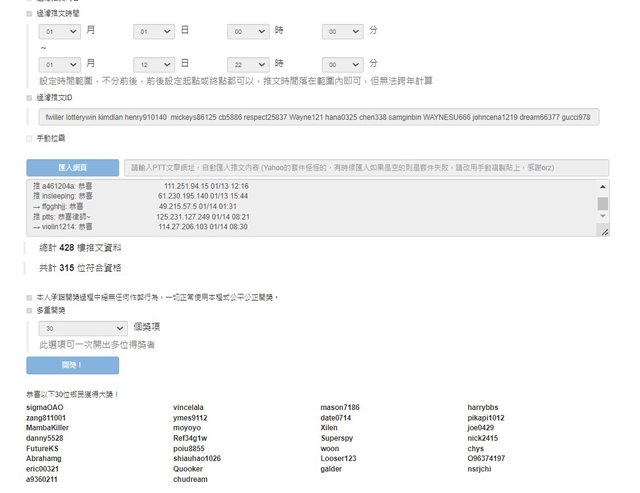The height and width of the screenshot is (493, 640).
Task: Tick the fair-draw promise checkbox (本人承諾)
Action: coord(29,298)
